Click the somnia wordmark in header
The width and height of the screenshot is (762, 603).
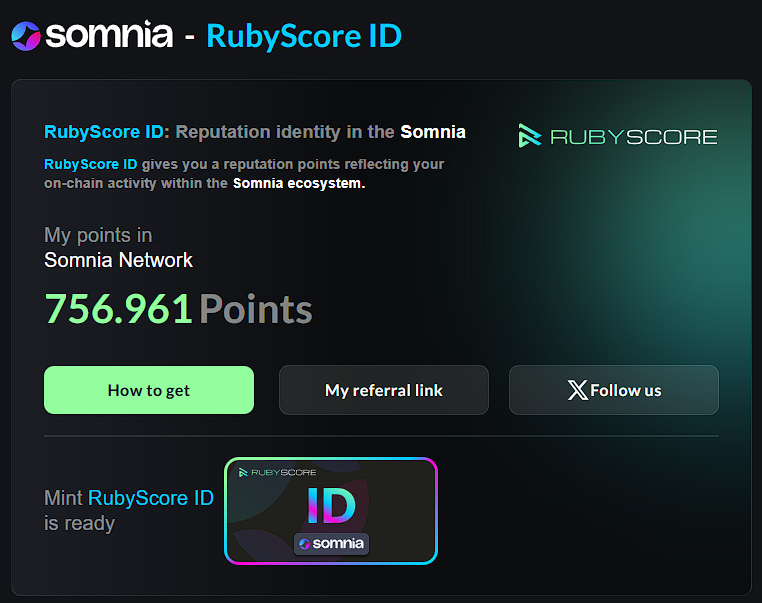109,34
